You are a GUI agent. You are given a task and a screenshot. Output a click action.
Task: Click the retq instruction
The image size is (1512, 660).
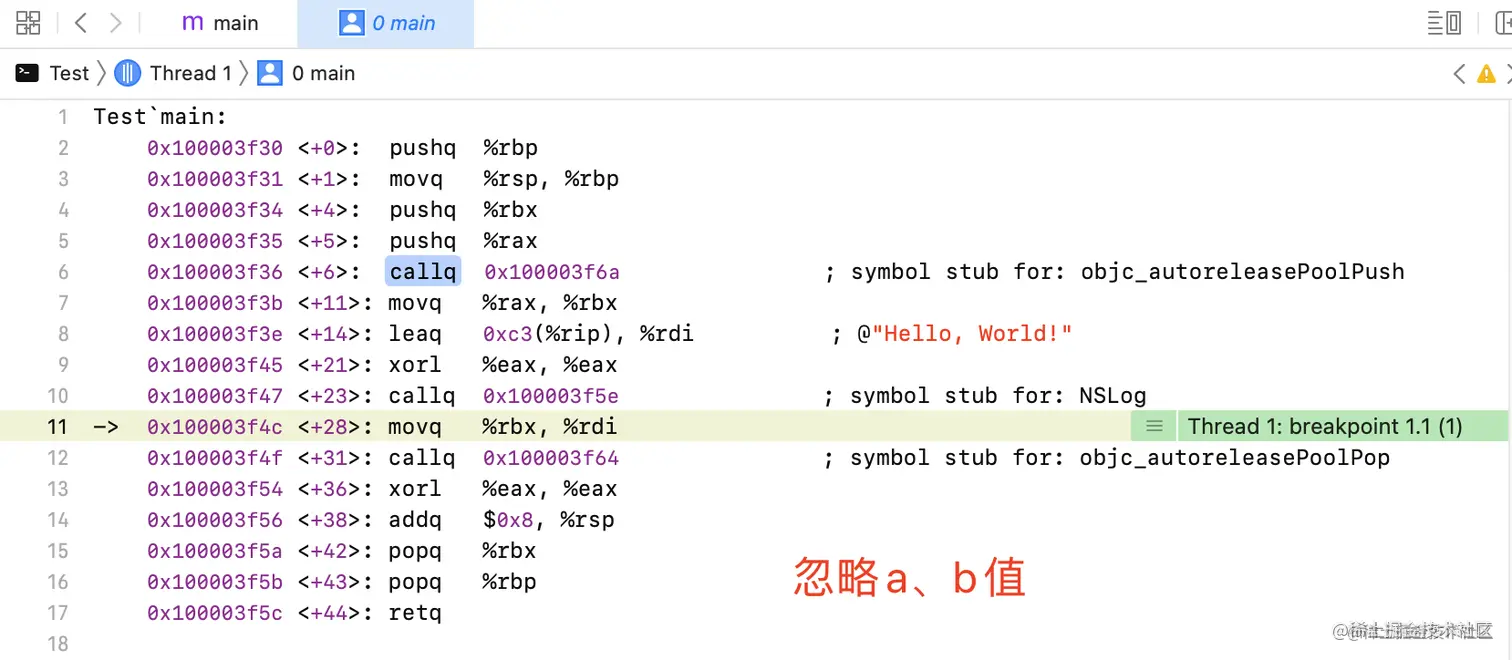415,613
